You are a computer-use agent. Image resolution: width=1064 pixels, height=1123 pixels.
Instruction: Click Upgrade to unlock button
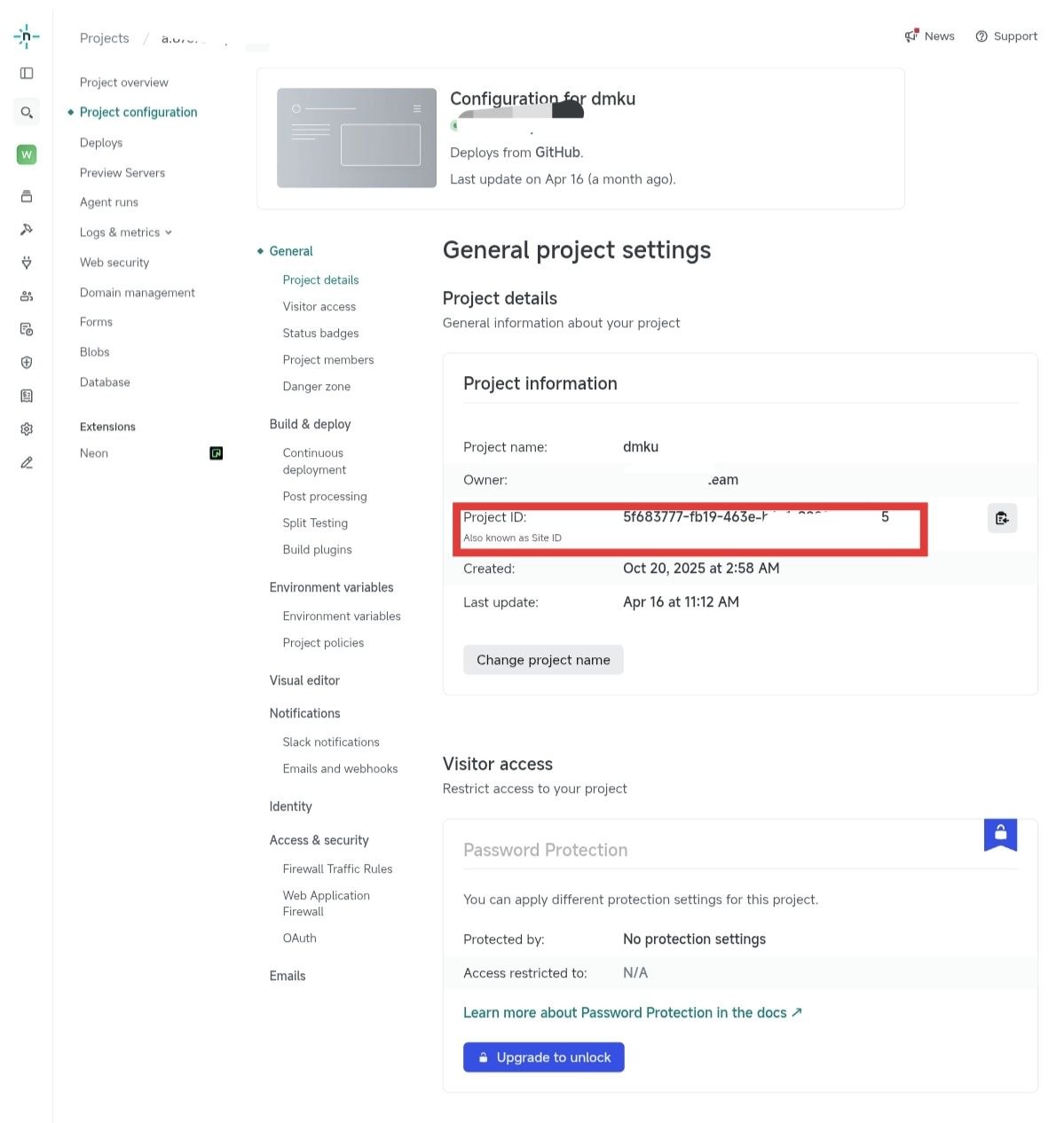click(x=544, y=1057)
